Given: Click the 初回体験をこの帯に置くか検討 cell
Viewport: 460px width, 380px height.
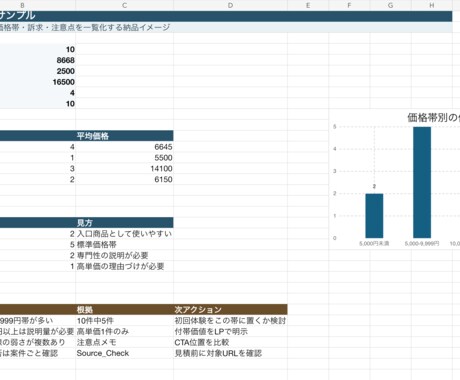Looking at the screenshot, I should (x=230, y=321).
